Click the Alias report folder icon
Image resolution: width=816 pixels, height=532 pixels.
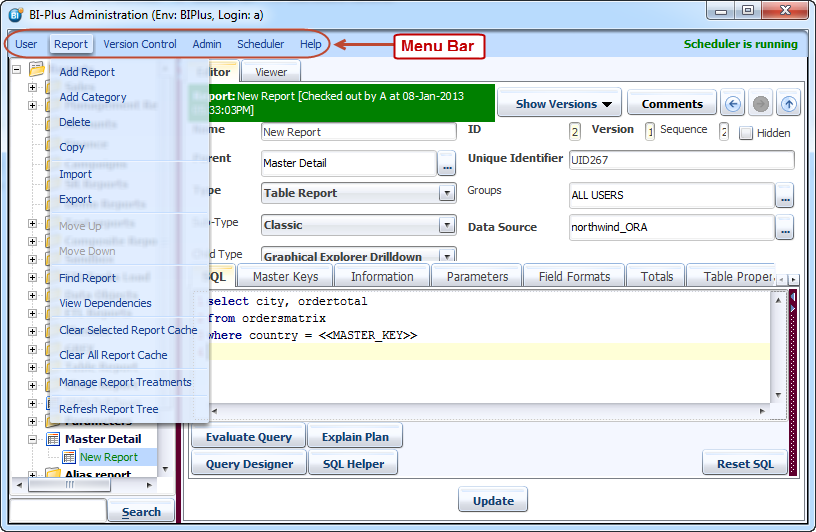[x=53, y=475]
